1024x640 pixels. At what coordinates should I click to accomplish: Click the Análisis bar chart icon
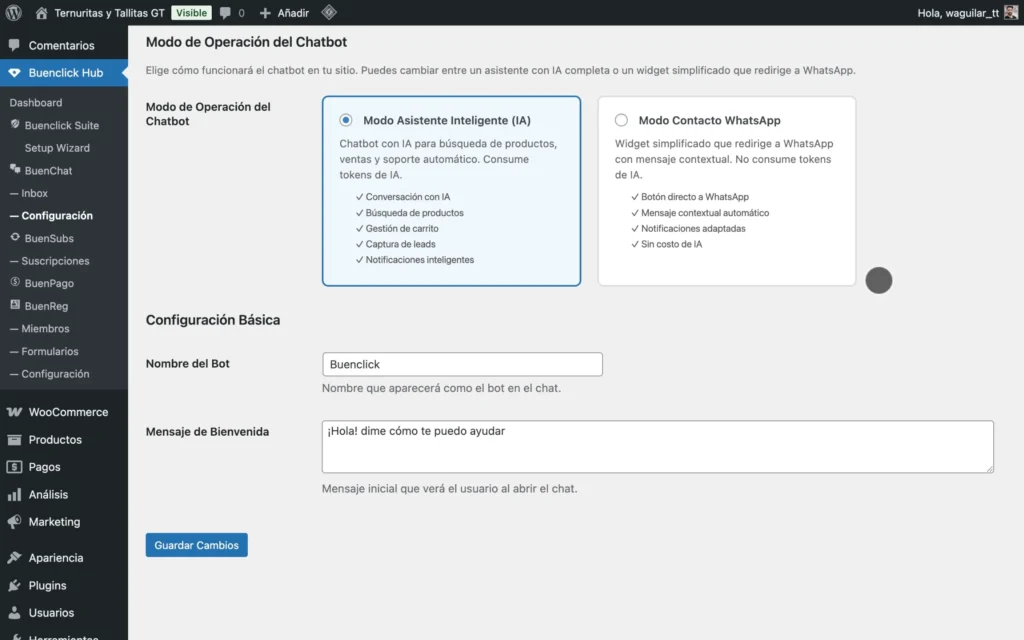tap(14, 495)
